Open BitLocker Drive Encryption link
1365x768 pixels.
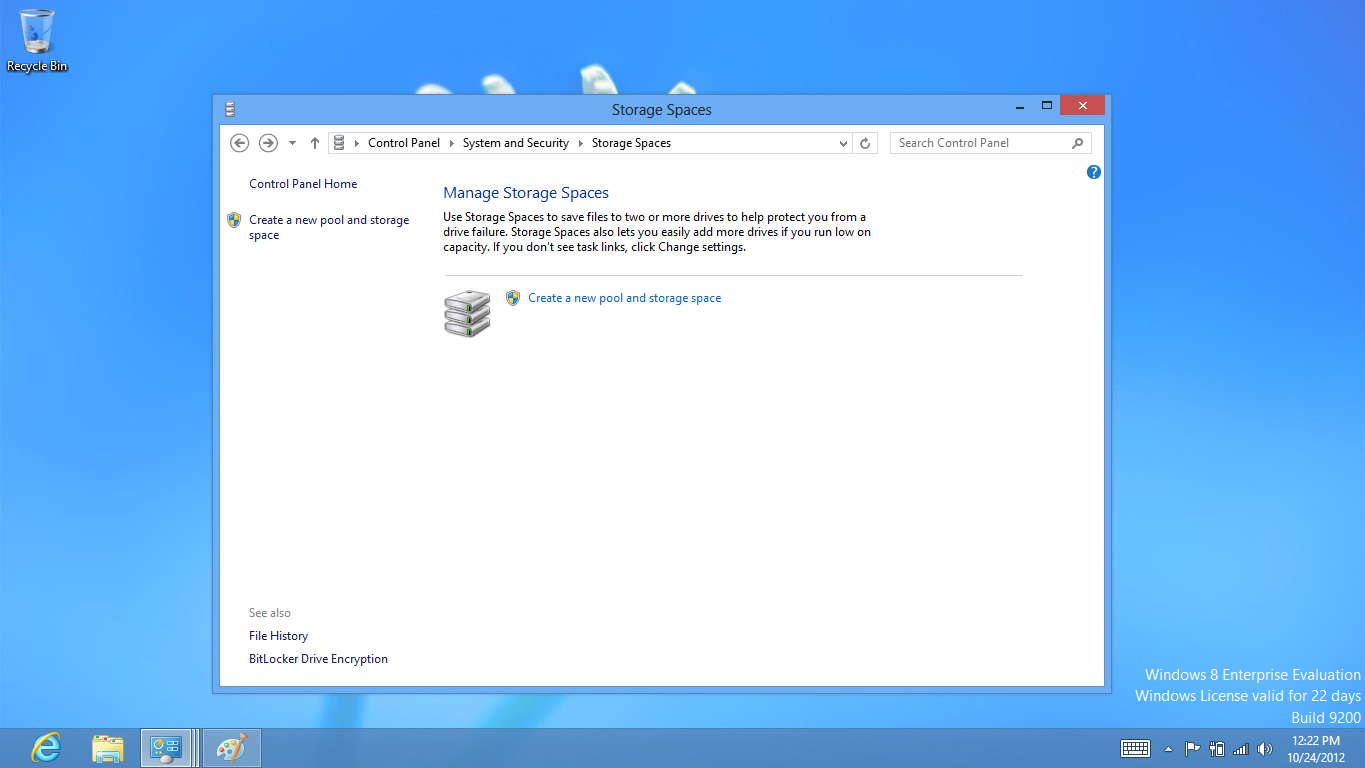(x=318, y=659)
